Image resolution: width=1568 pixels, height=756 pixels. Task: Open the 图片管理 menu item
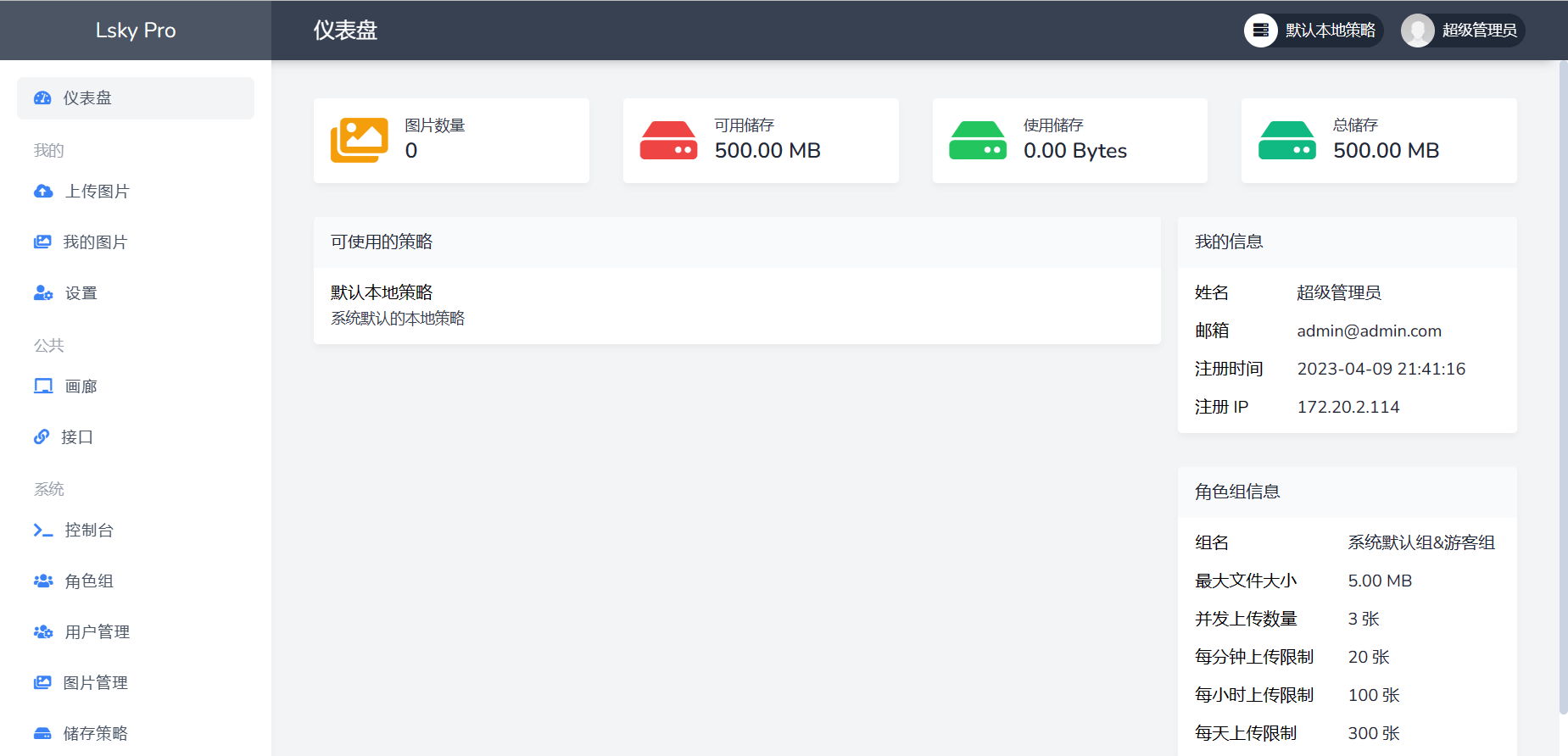95,683
